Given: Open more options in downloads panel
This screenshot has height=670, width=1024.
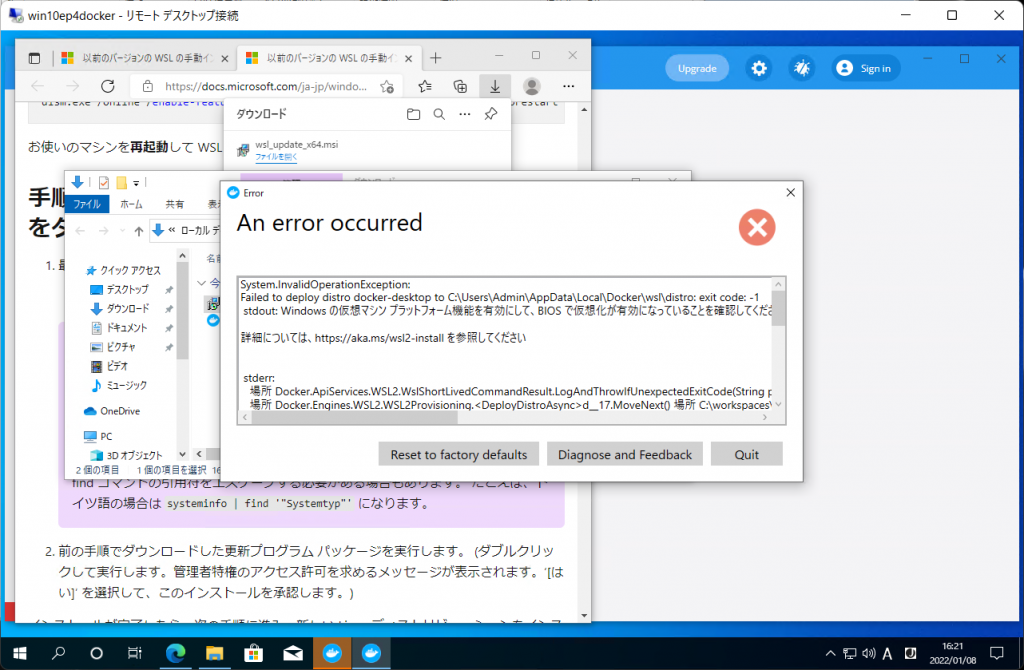Looking at the screenshot, I should coord(464,114).
